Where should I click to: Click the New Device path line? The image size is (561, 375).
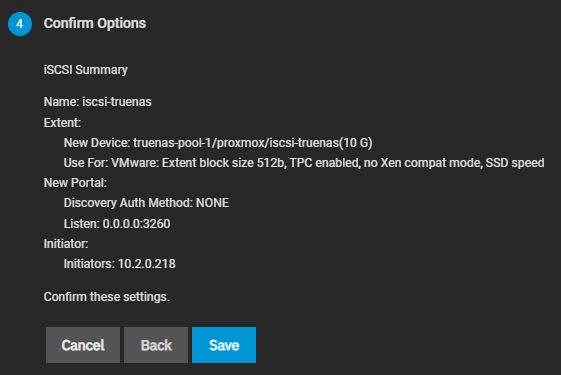[x=218, y=143]
